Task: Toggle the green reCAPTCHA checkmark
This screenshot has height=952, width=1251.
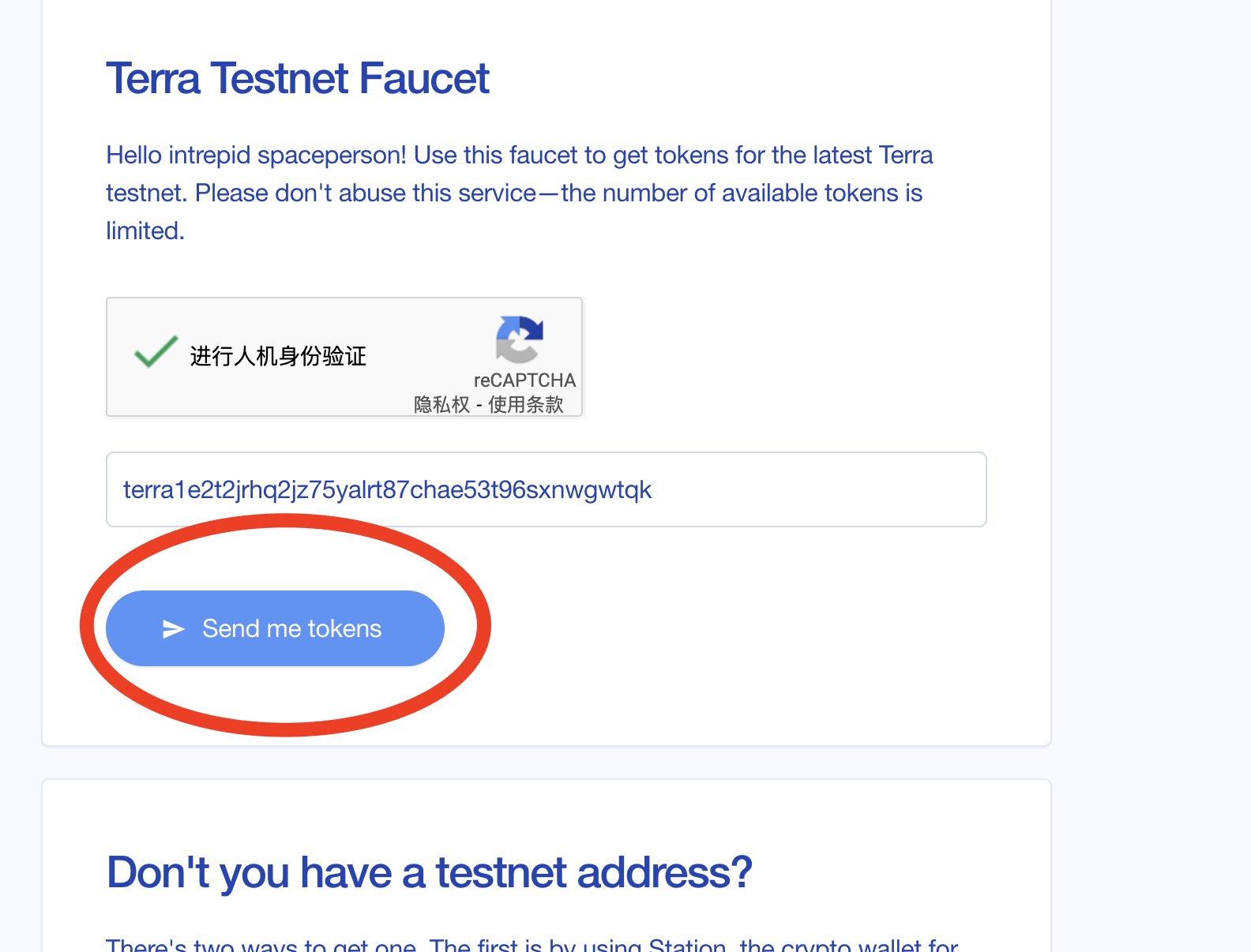Action: click(156, 352)
